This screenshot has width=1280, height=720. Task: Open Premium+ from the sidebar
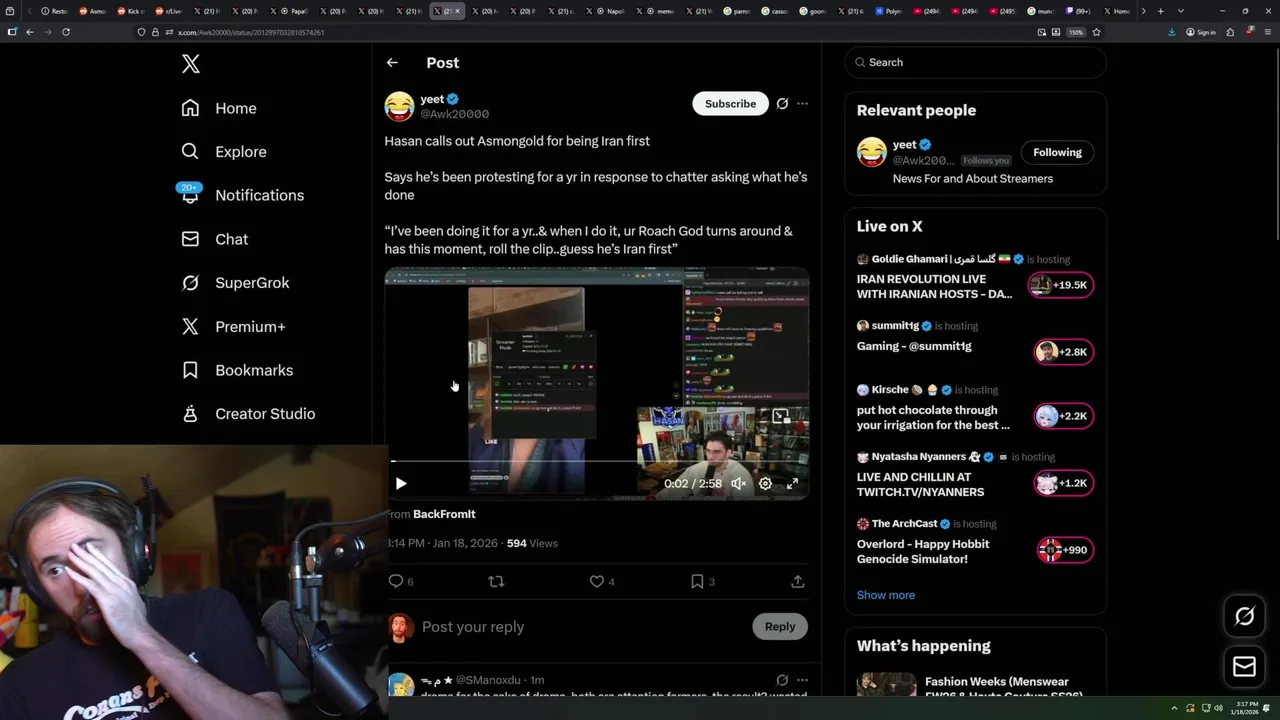pos(233,326)
